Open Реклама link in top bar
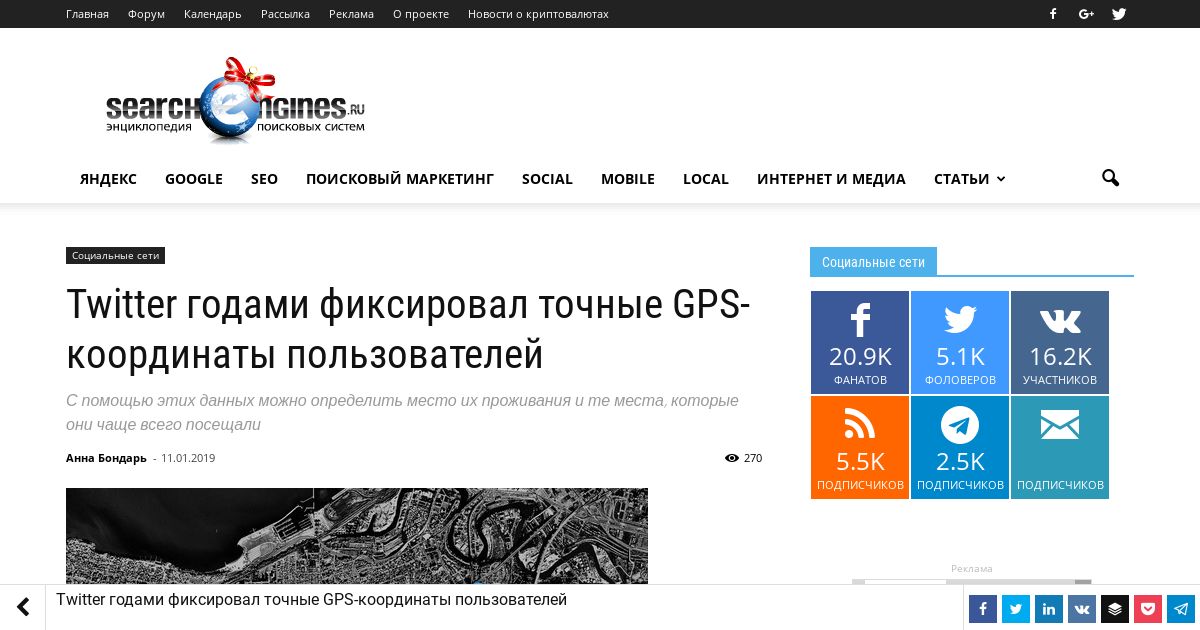Image resolution: width=1200 pixels, height=630 pixels. tap(351, 14)
